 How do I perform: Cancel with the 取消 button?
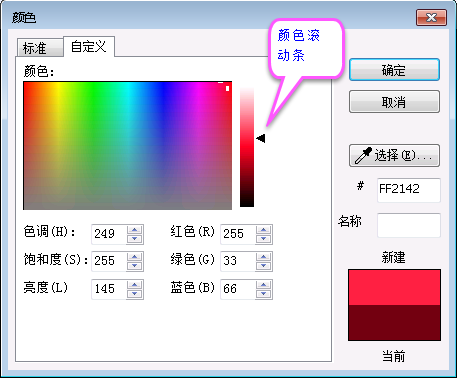394,101
